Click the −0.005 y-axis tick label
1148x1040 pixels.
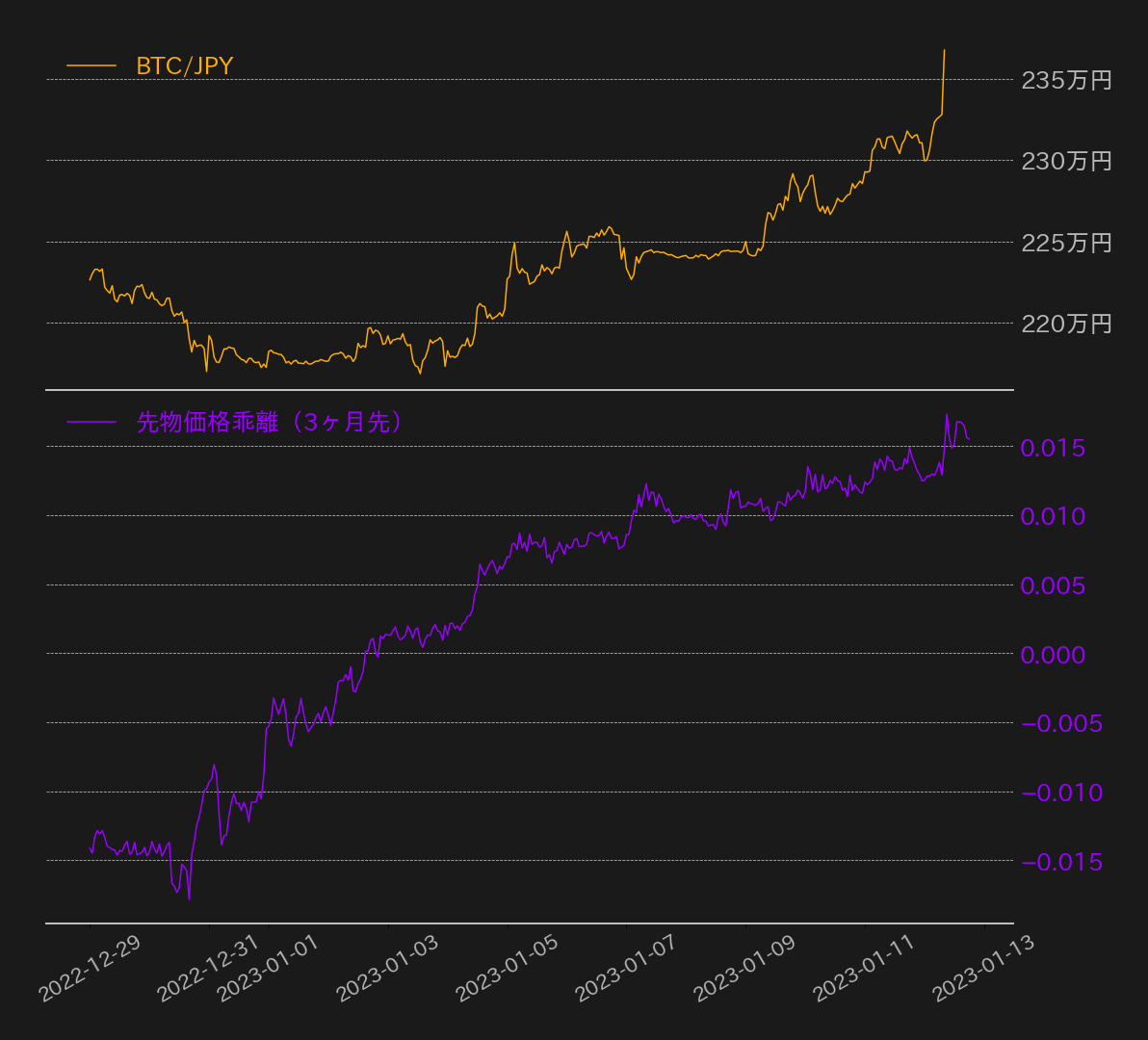click(1061, 724)
